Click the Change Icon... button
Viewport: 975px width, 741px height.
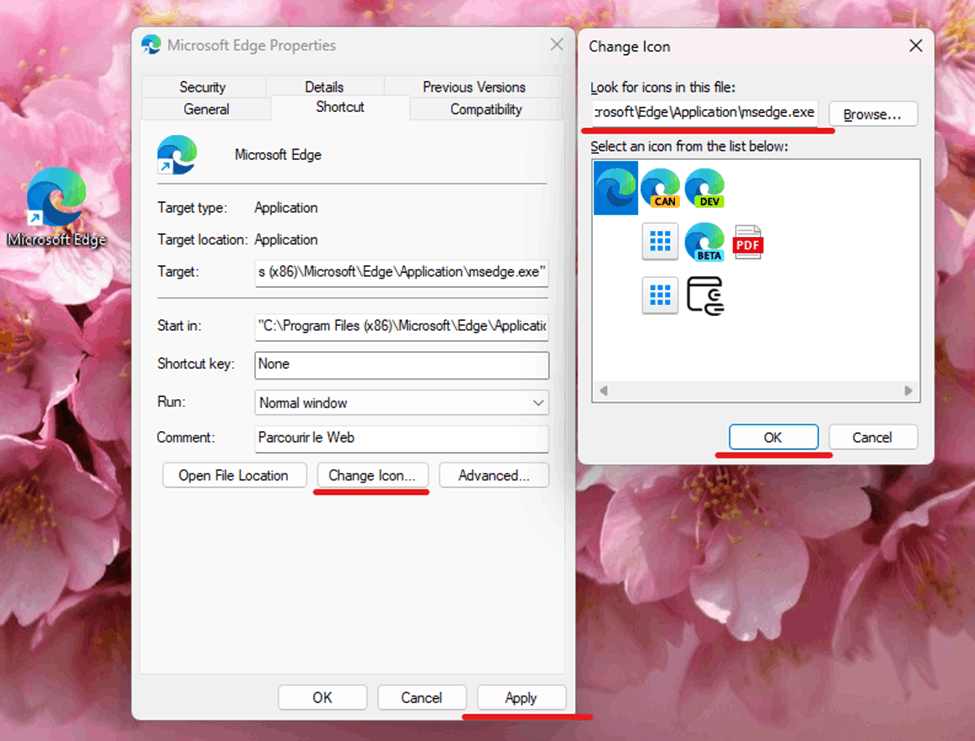pos(372,476)
